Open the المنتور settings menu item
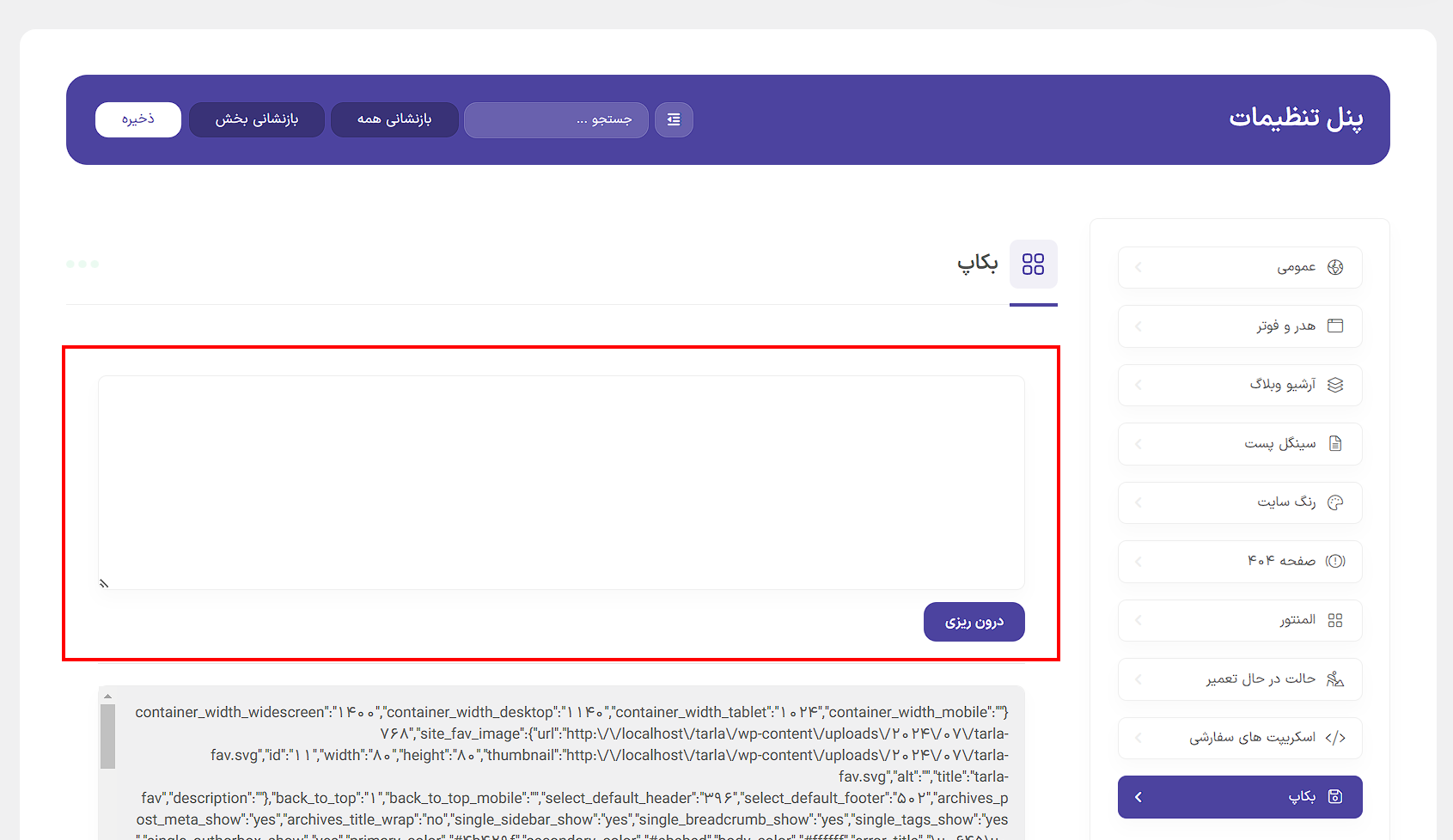1453x840 pixels. pos(1240,620)
